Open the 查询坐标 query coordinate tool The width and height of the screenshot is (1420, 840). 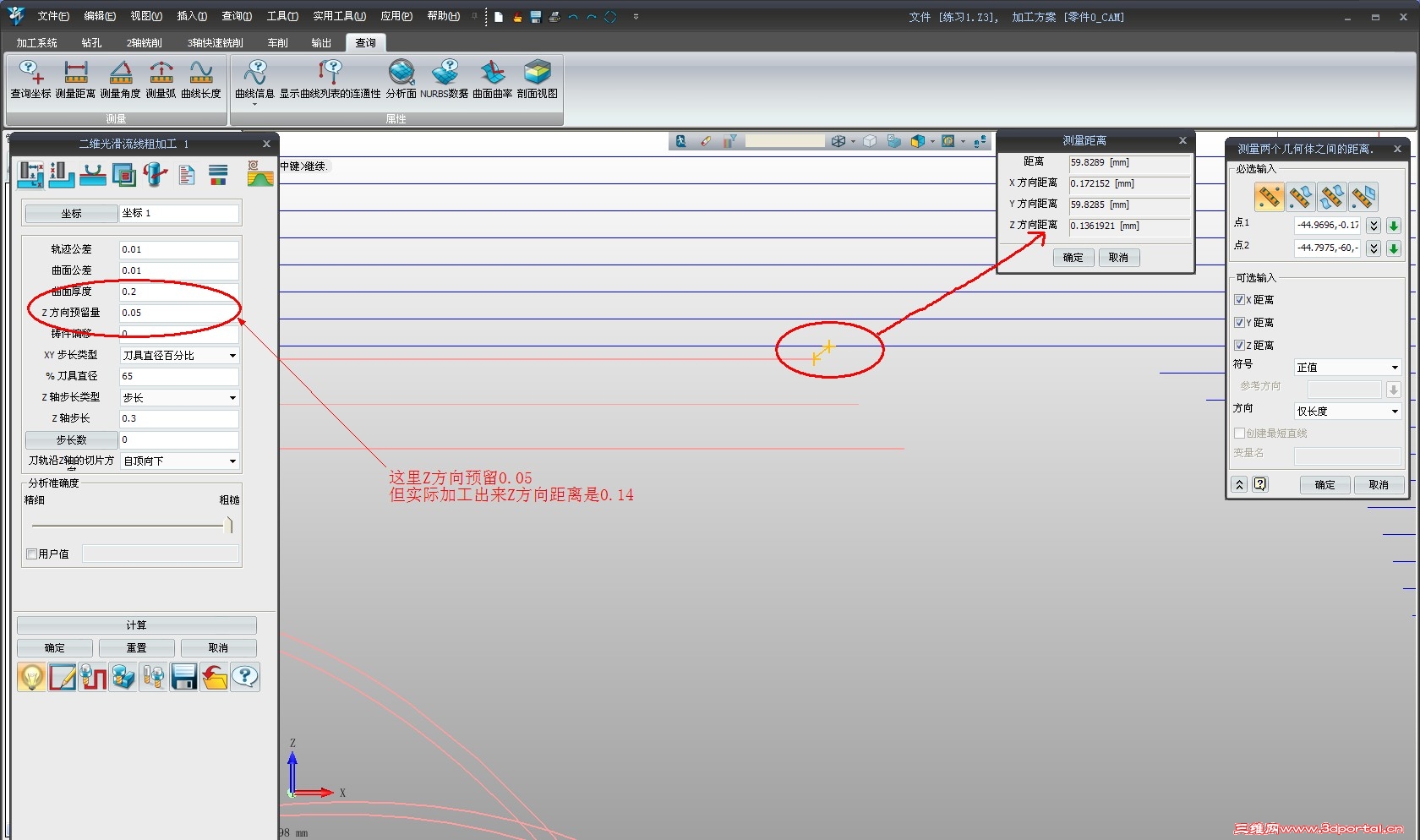coord(30,79)
